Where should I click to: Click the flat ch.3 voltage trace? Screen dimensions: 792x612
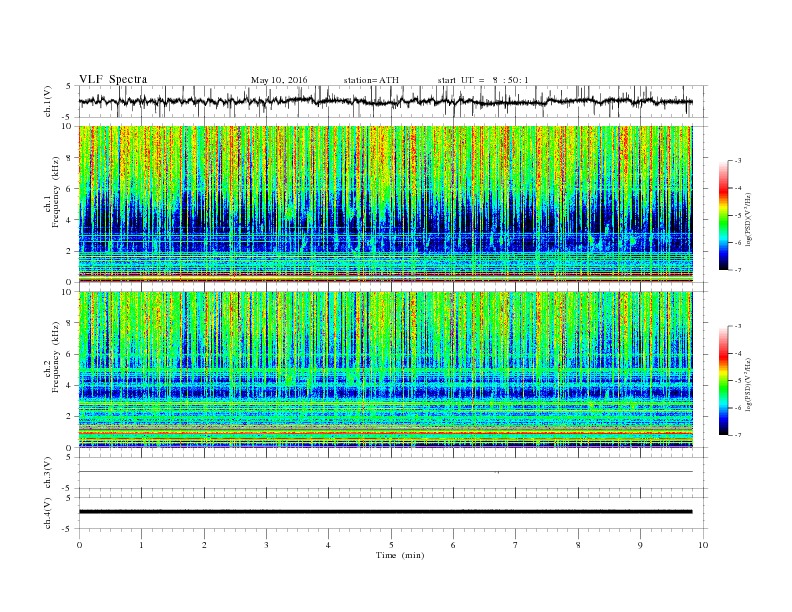[x=385, y=472]
